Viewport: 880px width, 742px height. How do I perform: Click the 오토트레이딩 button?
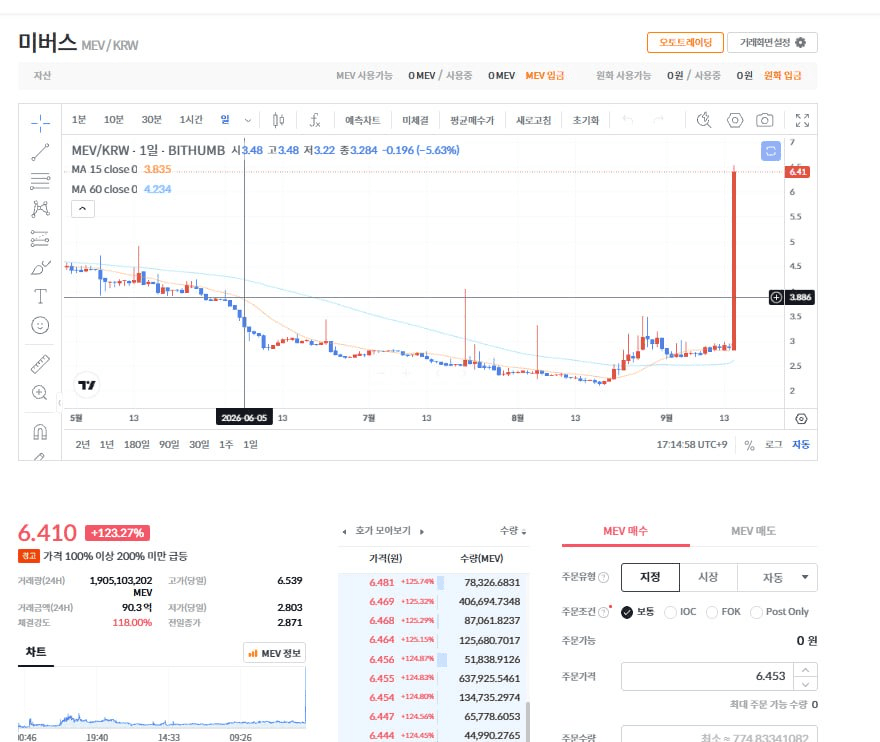click(x=685, y=43)
